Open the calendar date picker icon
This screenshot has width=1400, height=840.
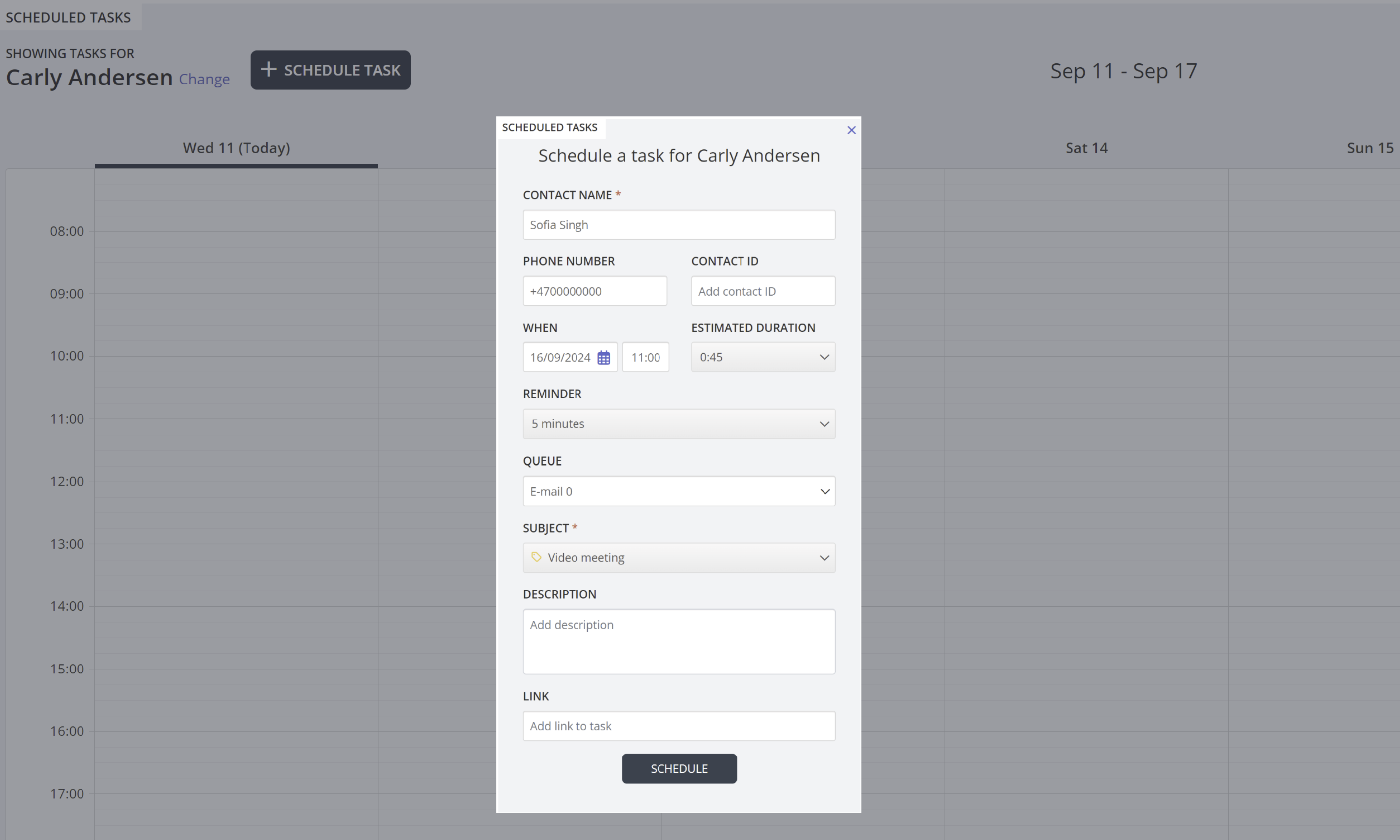point(604,358)
